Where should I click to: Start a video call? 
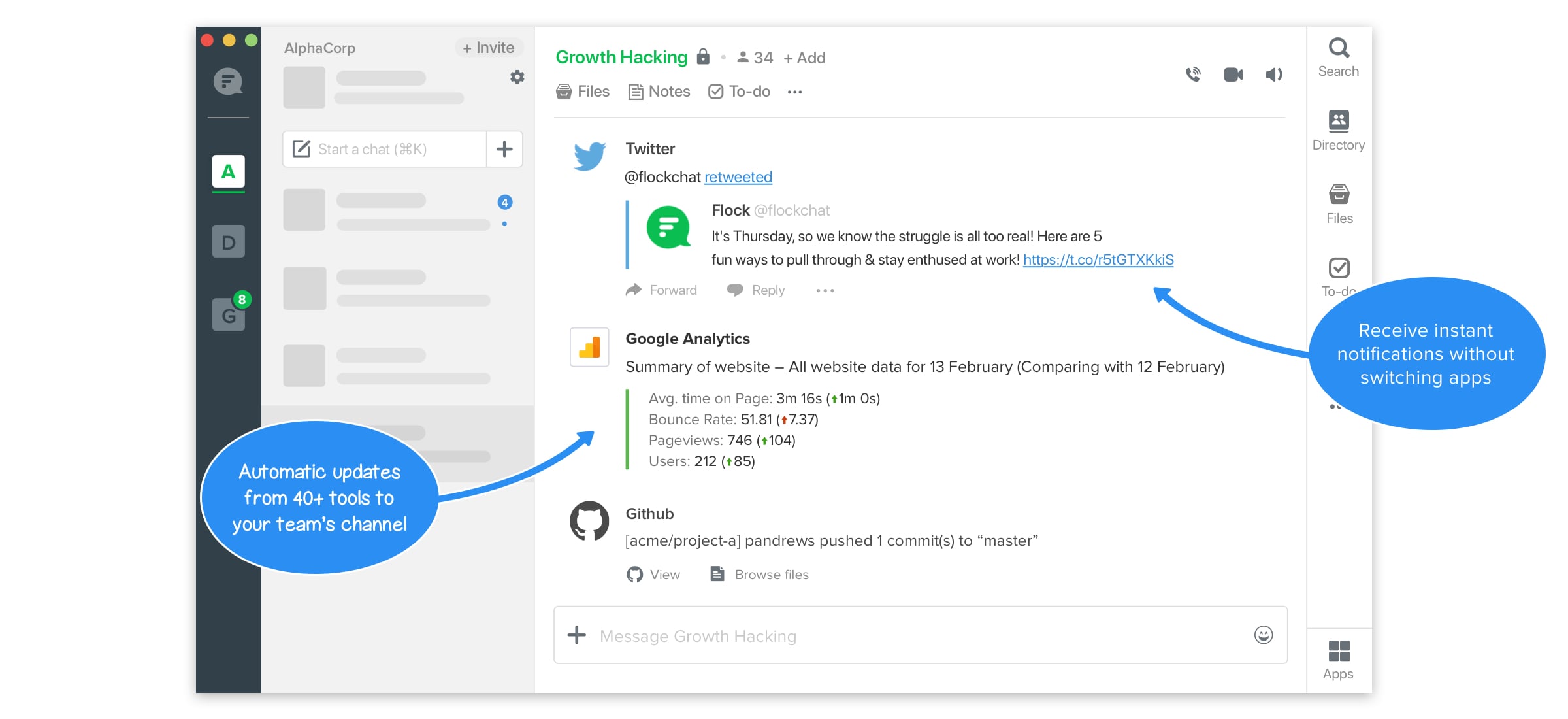click(x=1233, y=75)
